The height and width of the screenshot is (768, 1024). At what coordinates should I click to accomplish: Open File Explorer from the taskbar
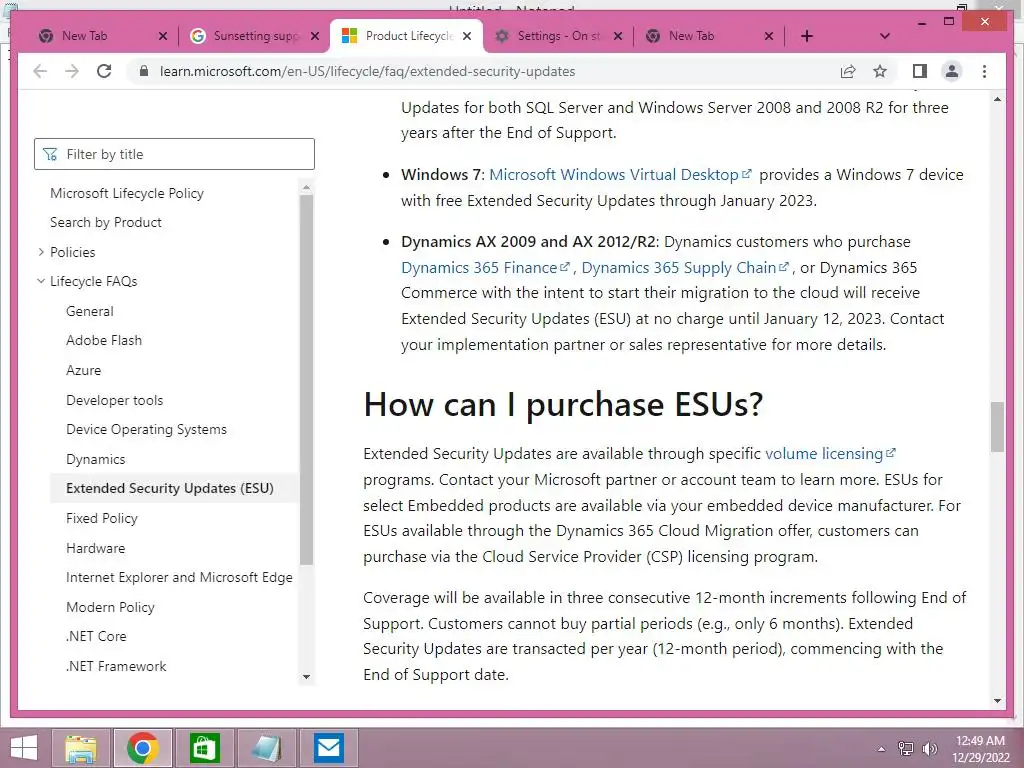81,748
